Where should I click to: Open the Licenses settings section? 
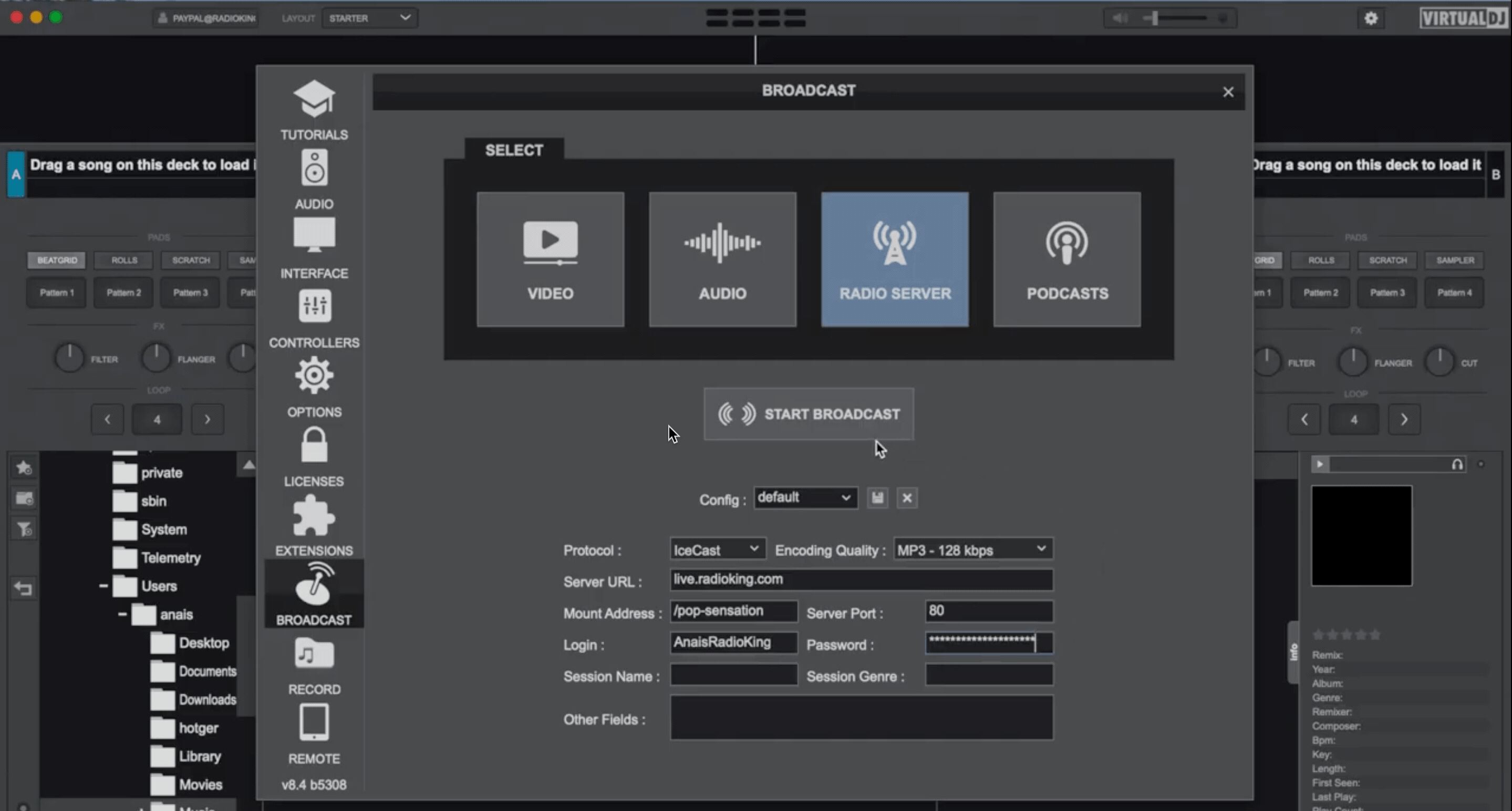pyautogui.click(x=314, y=456)
